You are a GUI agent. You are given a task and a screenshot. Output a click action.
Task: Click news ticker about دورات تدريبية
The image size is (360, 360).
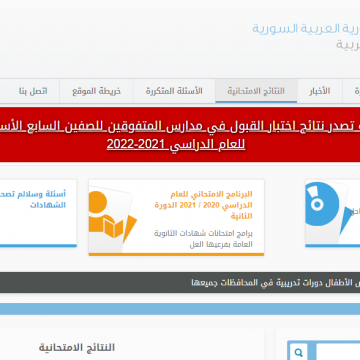[x=275, y=283]
